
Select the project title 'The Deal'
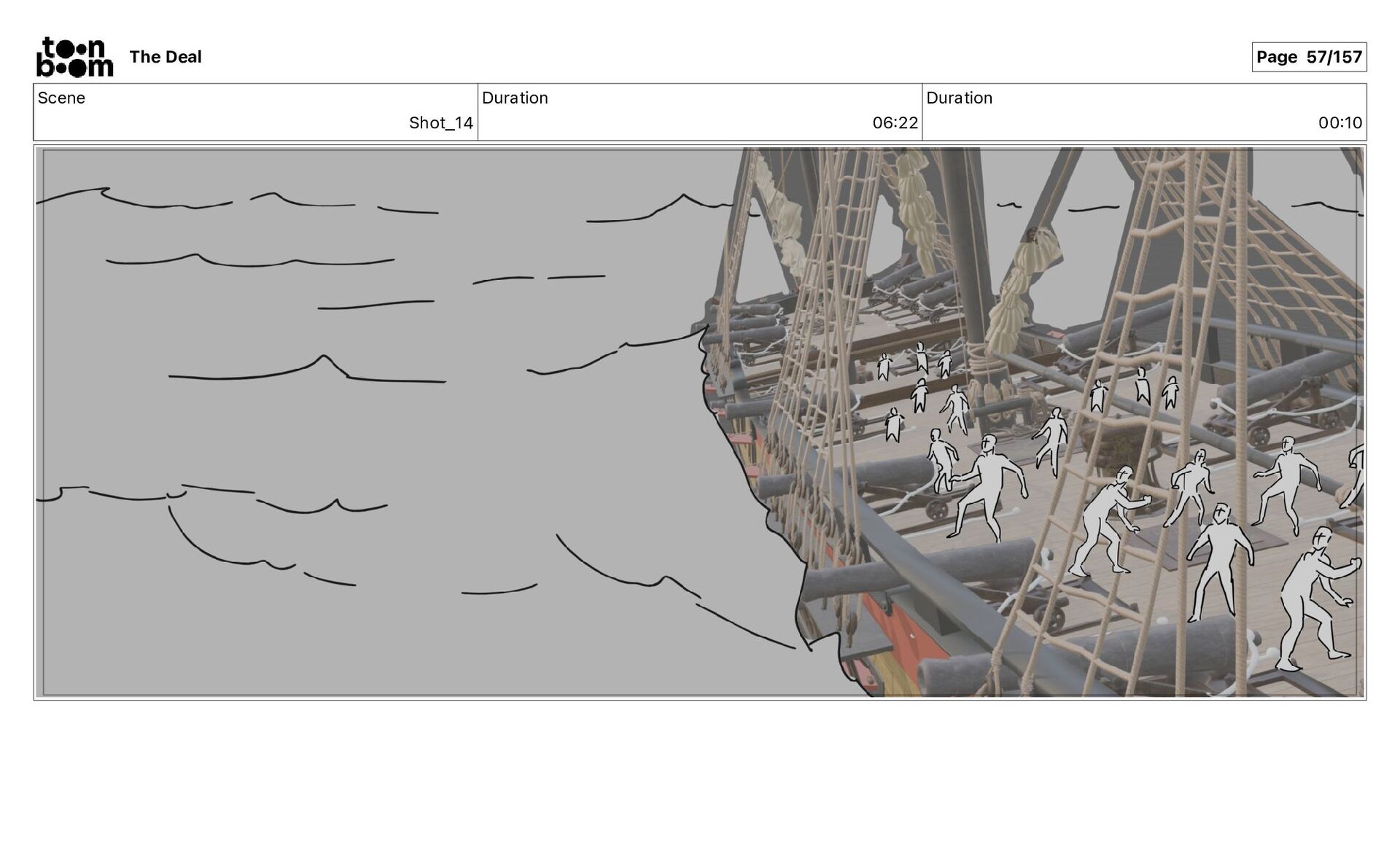click(166, 57)
